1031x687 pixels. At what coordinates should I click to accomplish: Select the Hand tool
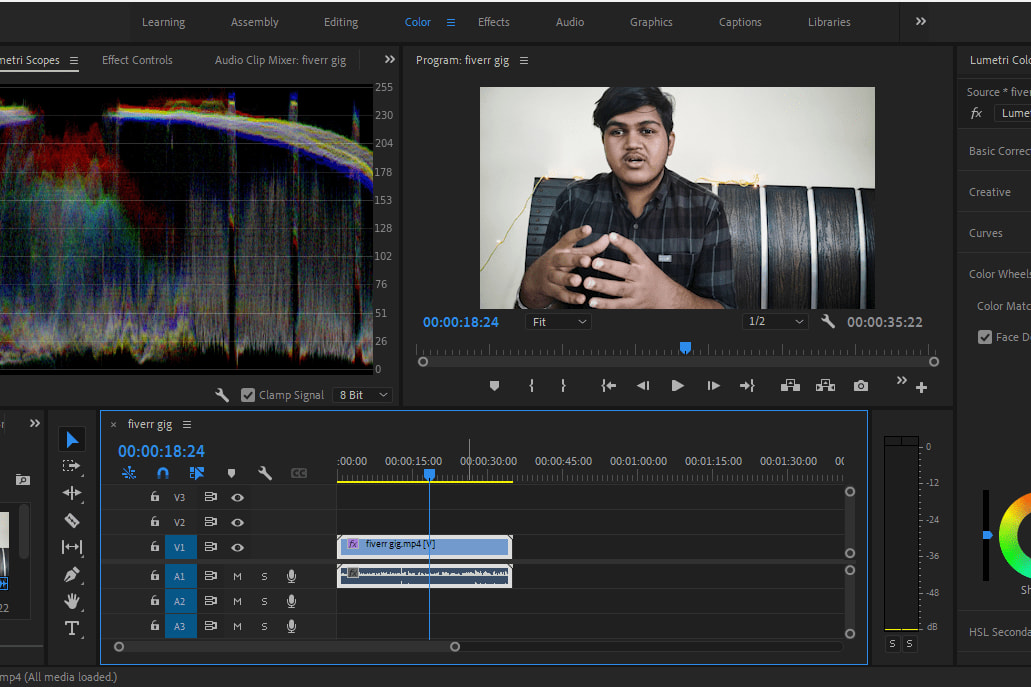pos(72,601)
